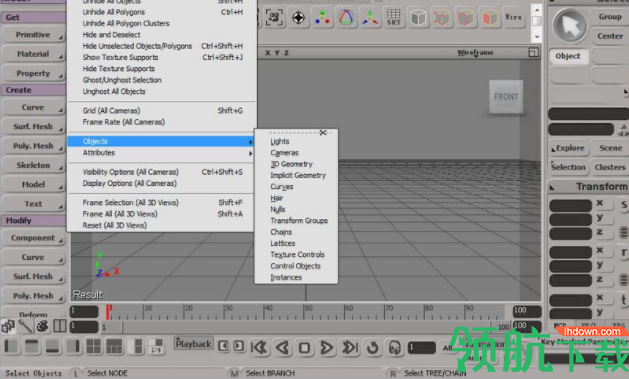Toggle the left panel layout icon
This screenshot has height=379, width=629.
[x=11, y=346]
